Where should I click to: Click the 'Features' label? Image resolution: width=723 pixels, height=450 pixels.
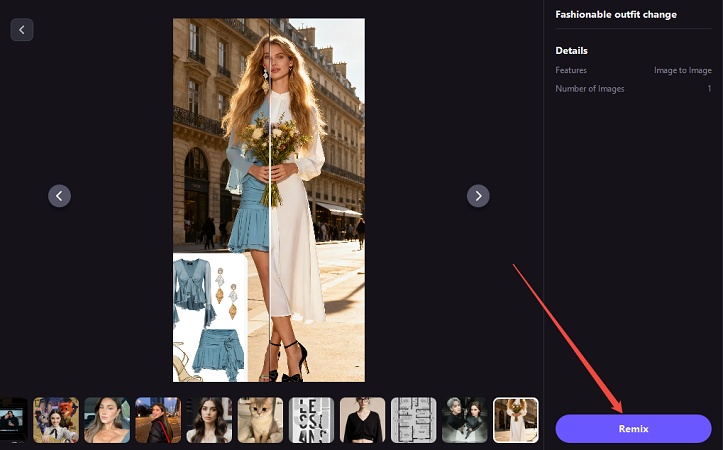[x=571, y=70]
